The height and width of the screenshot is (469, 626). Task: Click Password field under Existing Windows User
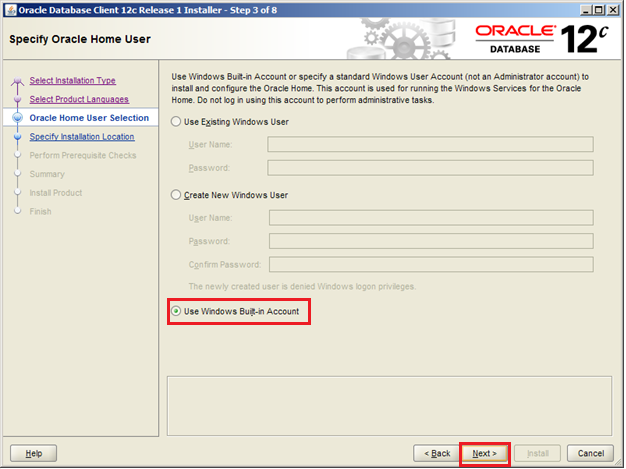tap(430, 168)
